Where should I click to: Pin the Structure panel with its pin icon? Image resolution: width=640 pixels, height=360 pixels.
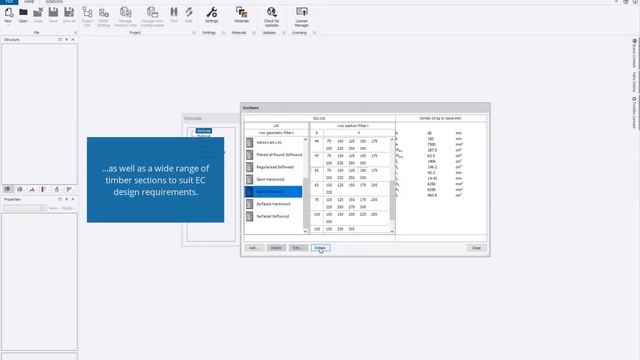tap(67, 40)
